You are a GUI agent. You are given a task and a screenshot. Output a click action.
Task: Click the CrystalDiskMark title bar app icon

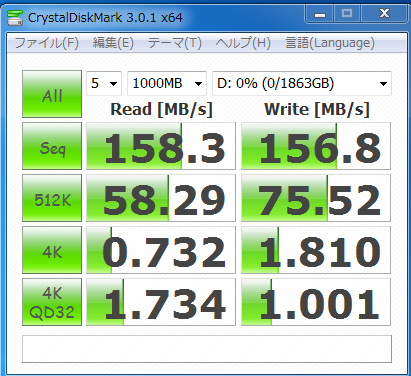[x=15, y=17]
